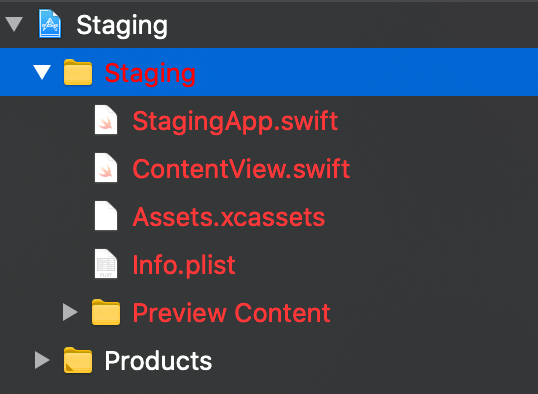The width and height of the screenshot is (538, 394).
Task: Click the Staging Xcode project icon
Action: pos(50,24)
